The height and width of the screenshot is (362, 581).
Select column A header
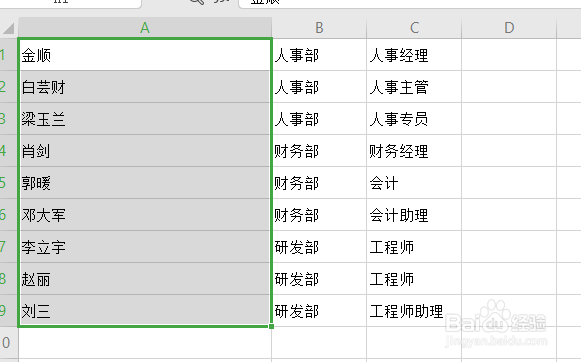point(145,28)
